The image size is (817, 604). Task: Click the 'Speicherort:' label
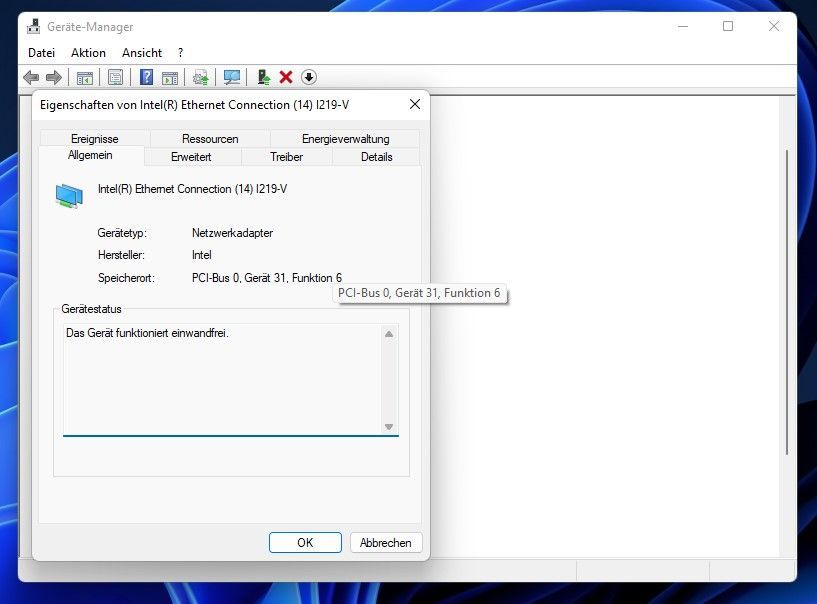pos(126,278)
